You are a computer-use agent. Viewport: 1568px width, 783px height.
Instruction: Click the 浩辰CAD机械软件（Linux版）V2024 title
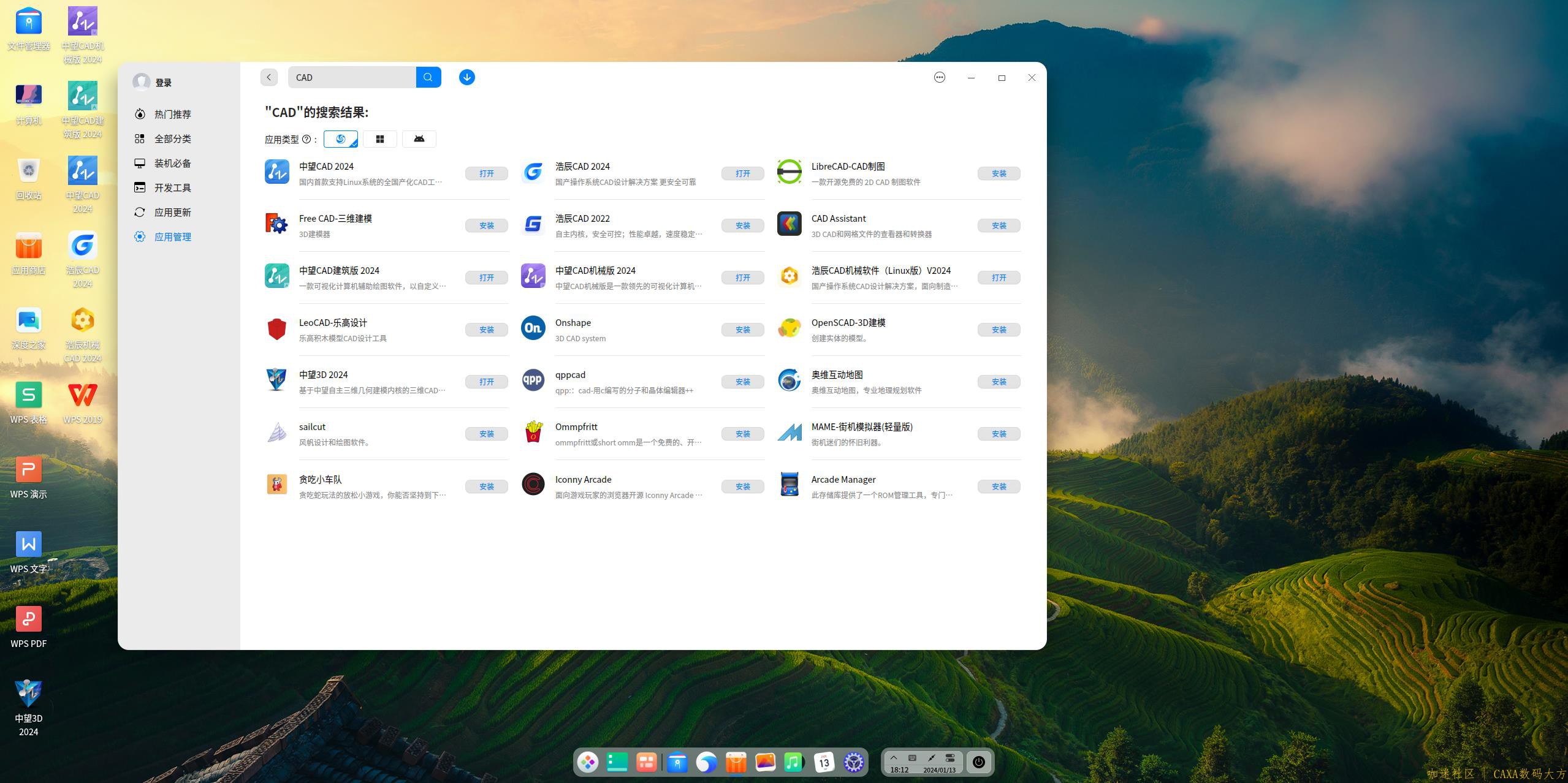tap(881, 270)
